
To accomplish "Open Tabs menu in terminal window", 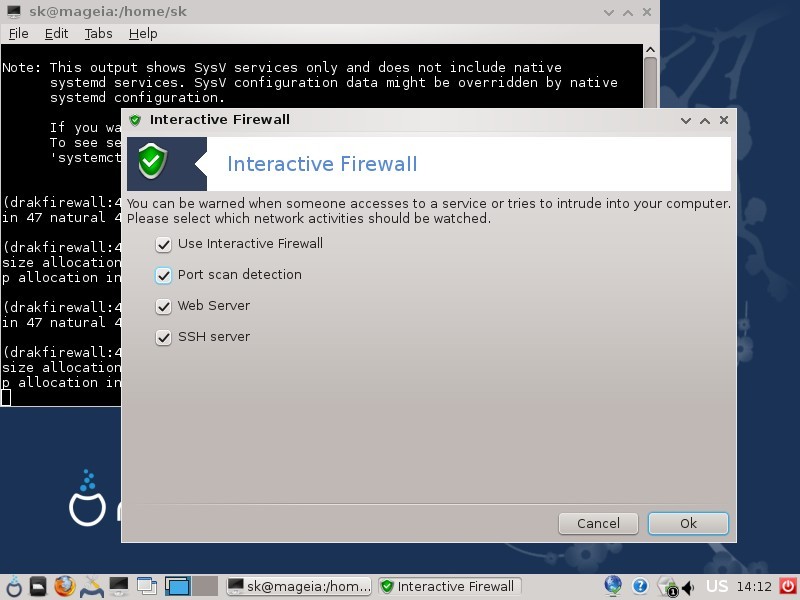I will pyautogui.click(x=98, y=34).
